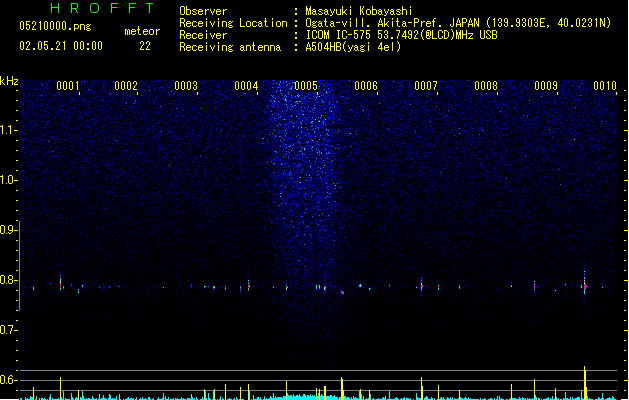
Task: Click the 0.6 kHz axis label
Action: pyautogui.click(x=8, y=380)
